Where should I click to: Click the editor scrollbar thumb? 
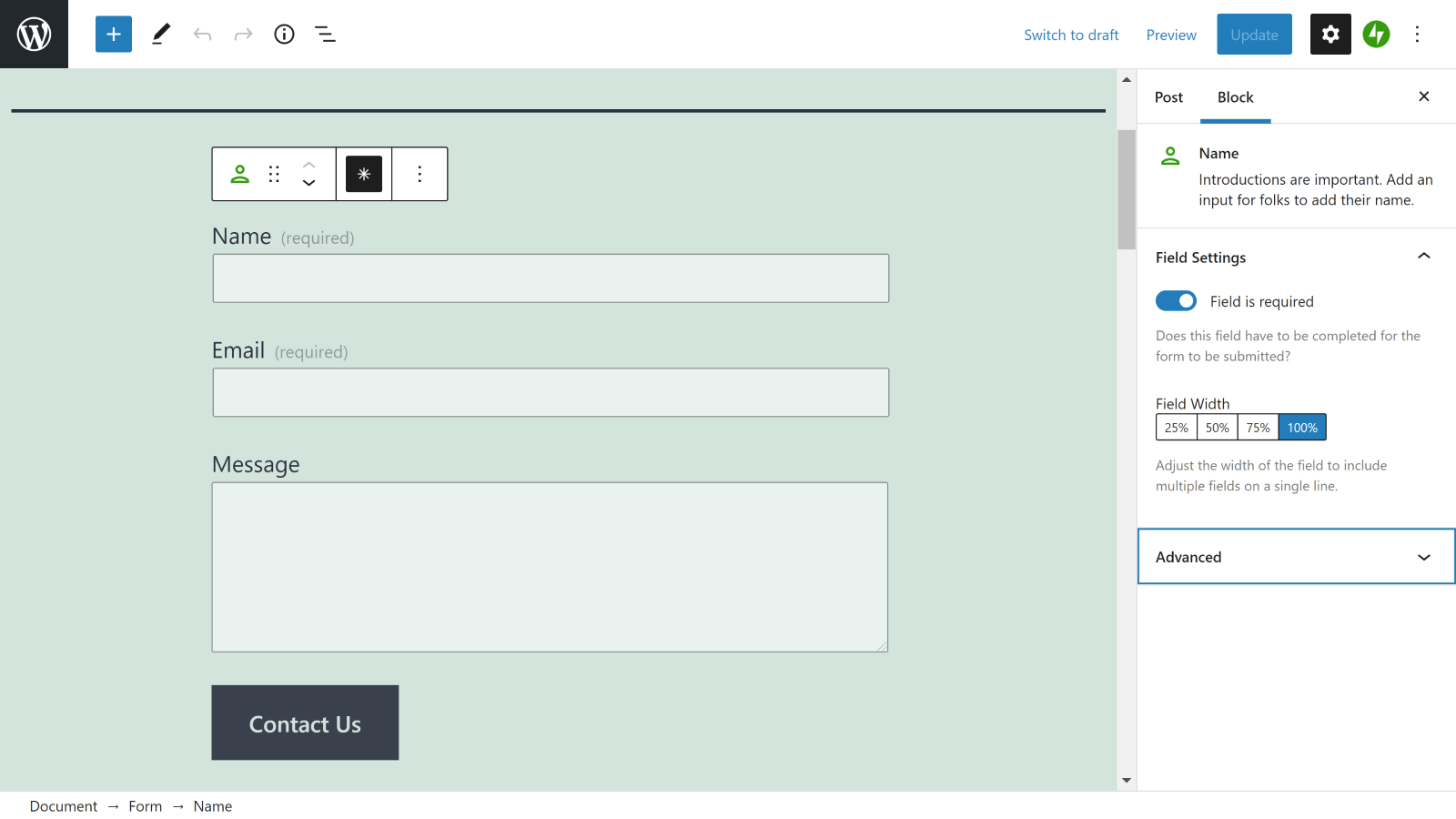pos(1127,189)
